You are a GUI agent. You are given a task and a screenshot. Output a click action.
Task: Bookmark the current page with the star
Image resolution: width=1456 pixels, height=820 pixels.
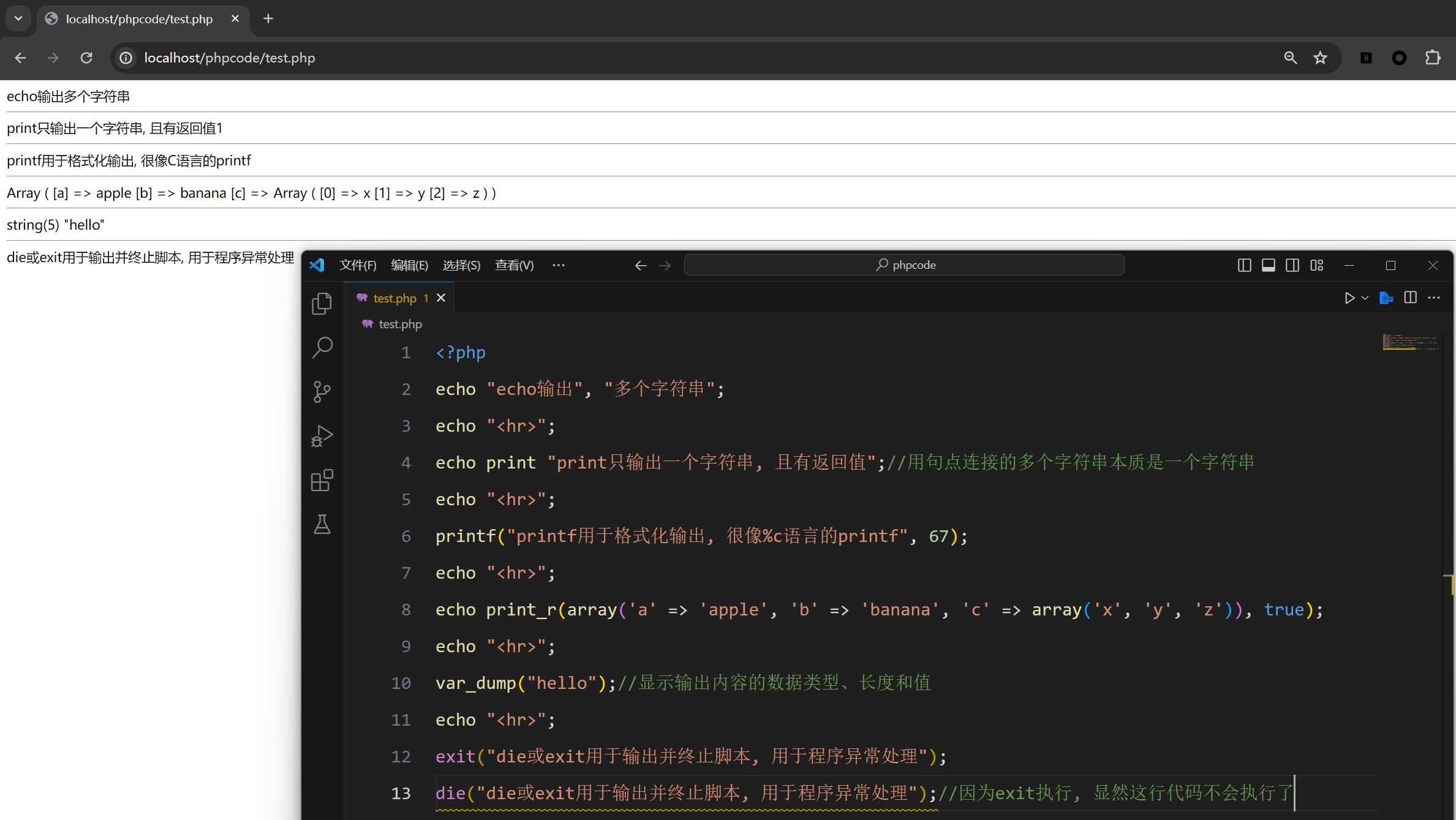(1321, 58)
